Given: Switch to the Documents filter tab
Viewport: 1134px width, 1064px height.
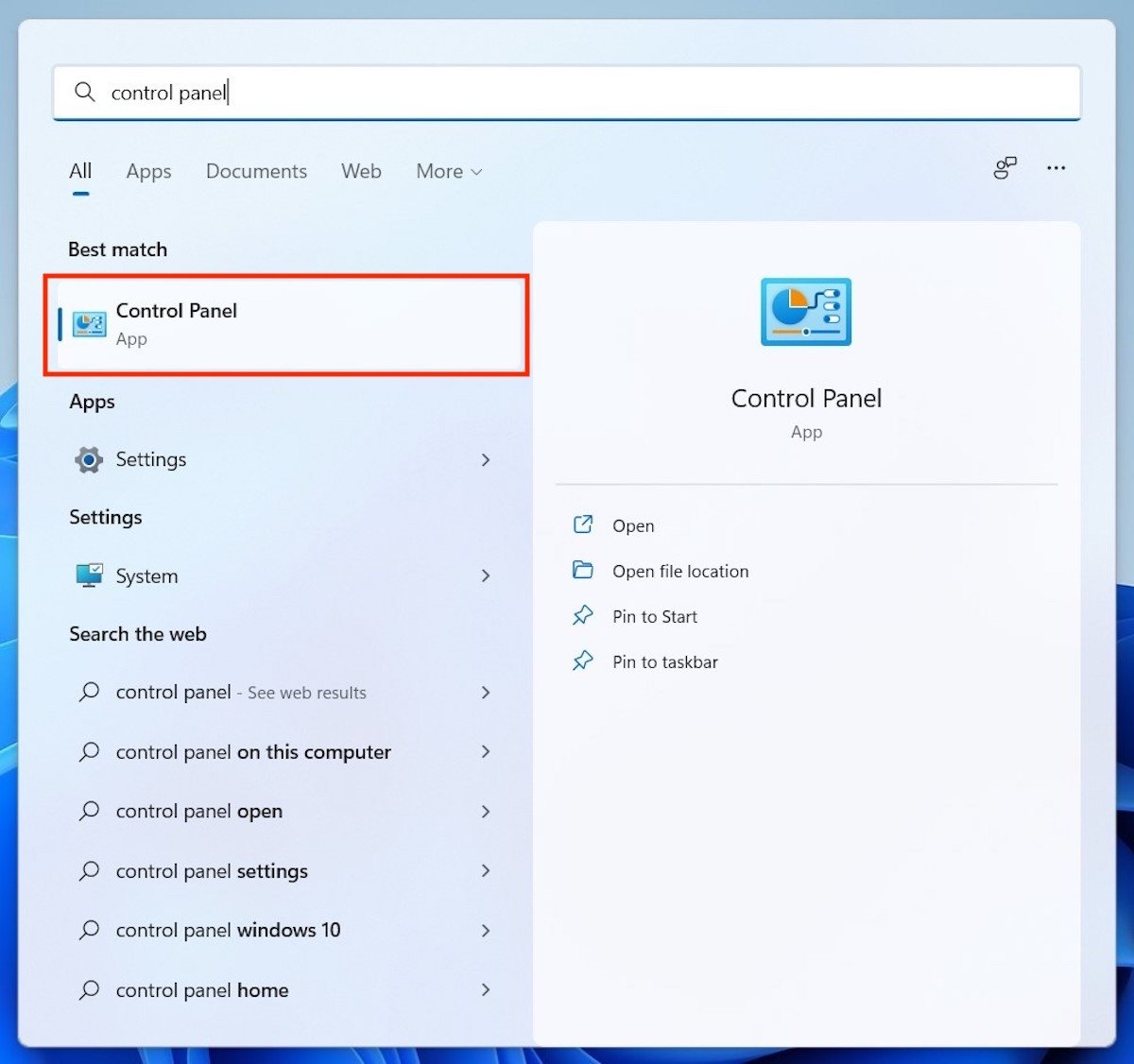Looking at the screenshot, I should [256, 171].
